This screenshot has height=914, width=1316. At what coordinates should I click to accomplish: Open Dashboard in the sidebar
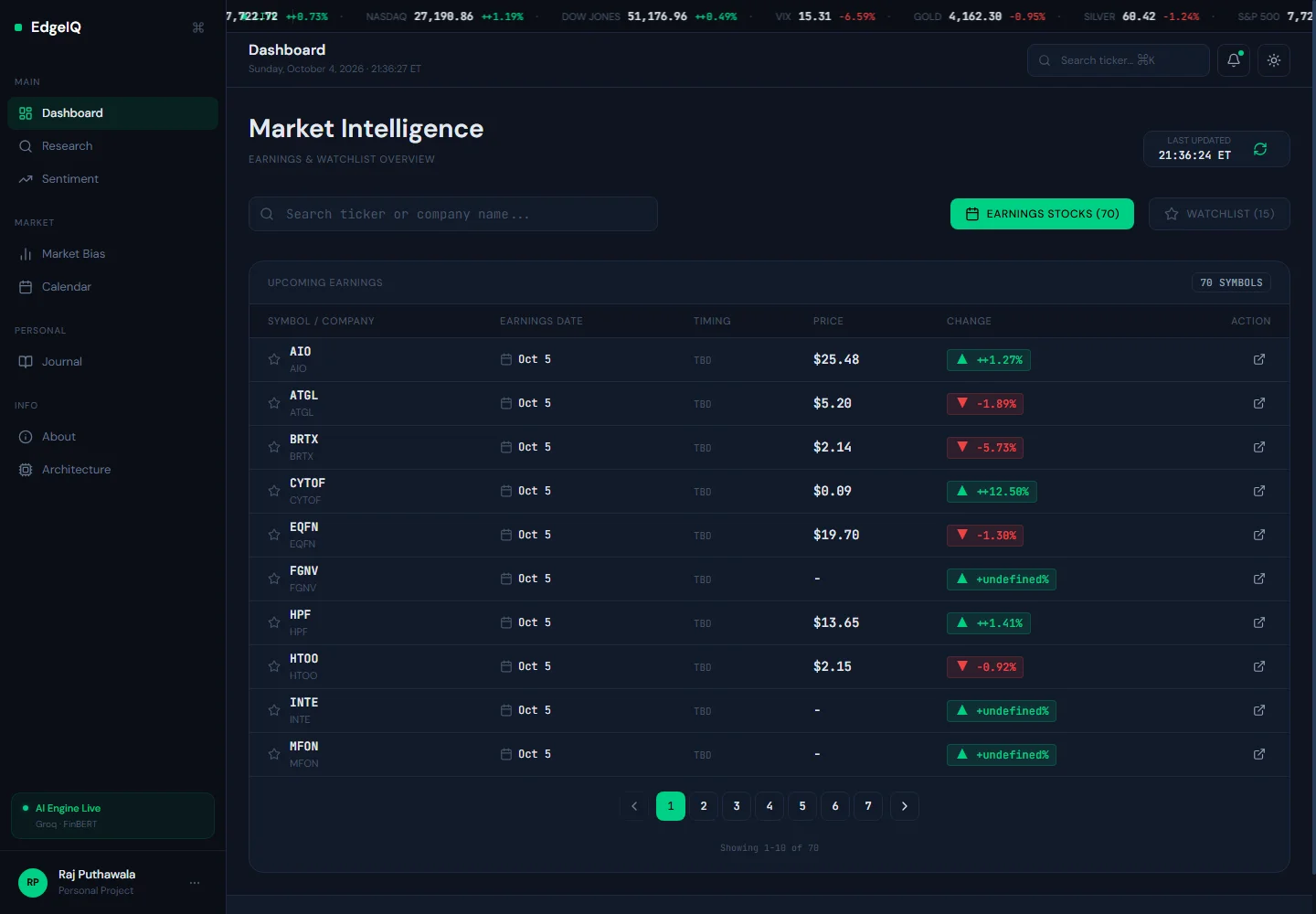click(x=112, y=113)
